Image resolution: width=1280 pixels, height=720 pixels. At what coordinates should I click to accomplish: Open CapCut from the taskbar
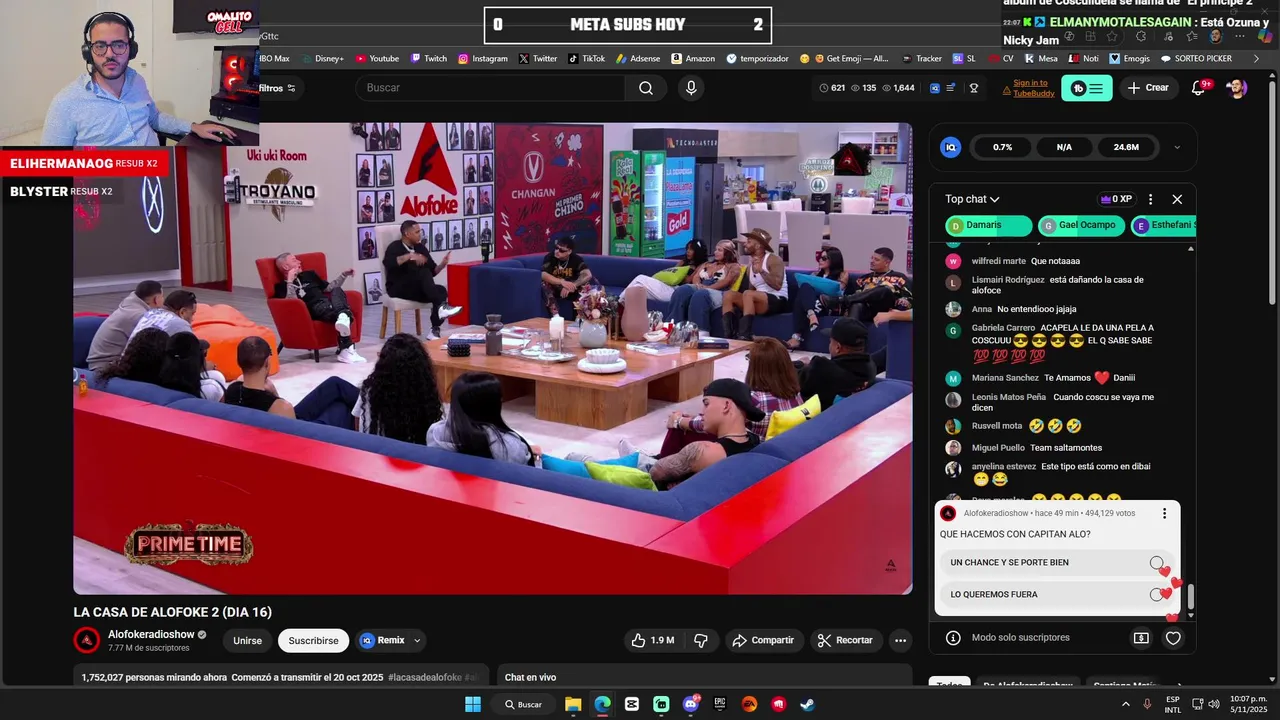coord(631,704)
